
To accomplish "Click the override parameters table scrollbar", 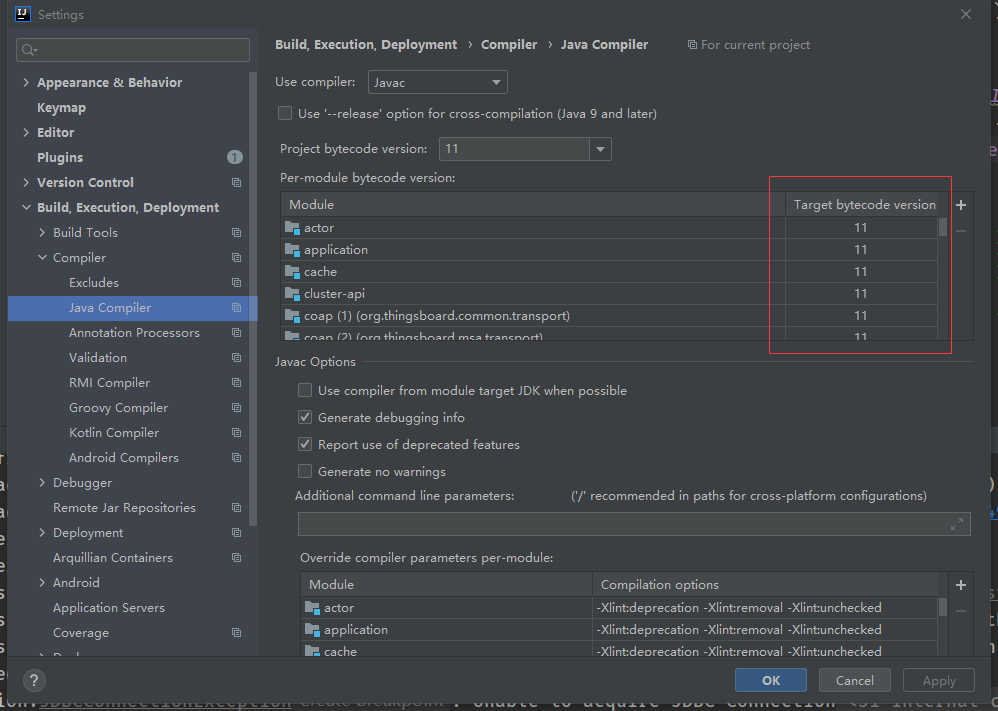I will [943, 607].
